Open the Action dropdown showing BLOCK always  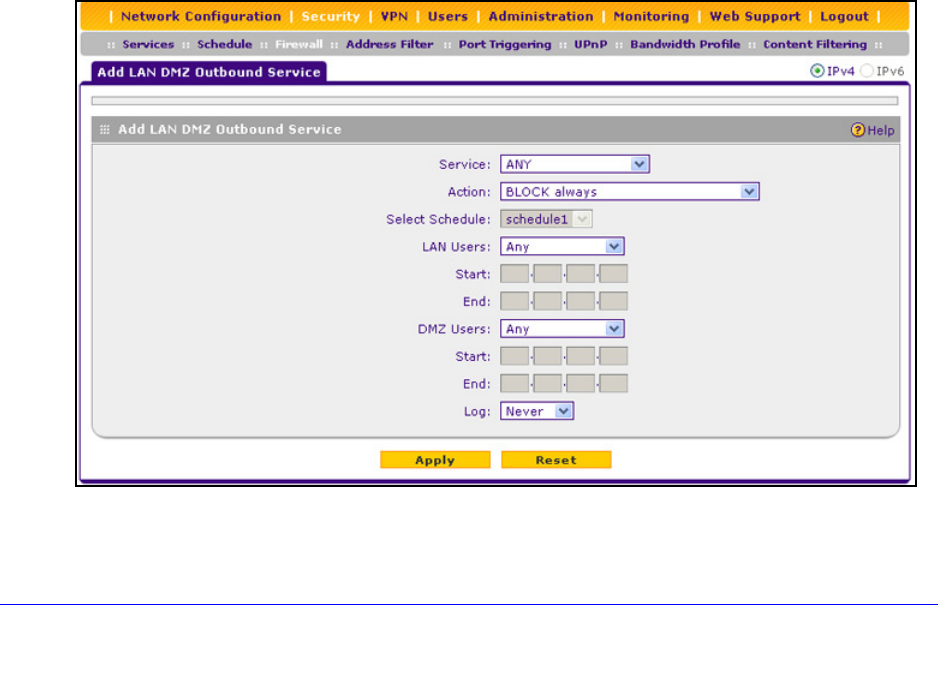pyautogui.click(x=629, y=192)
